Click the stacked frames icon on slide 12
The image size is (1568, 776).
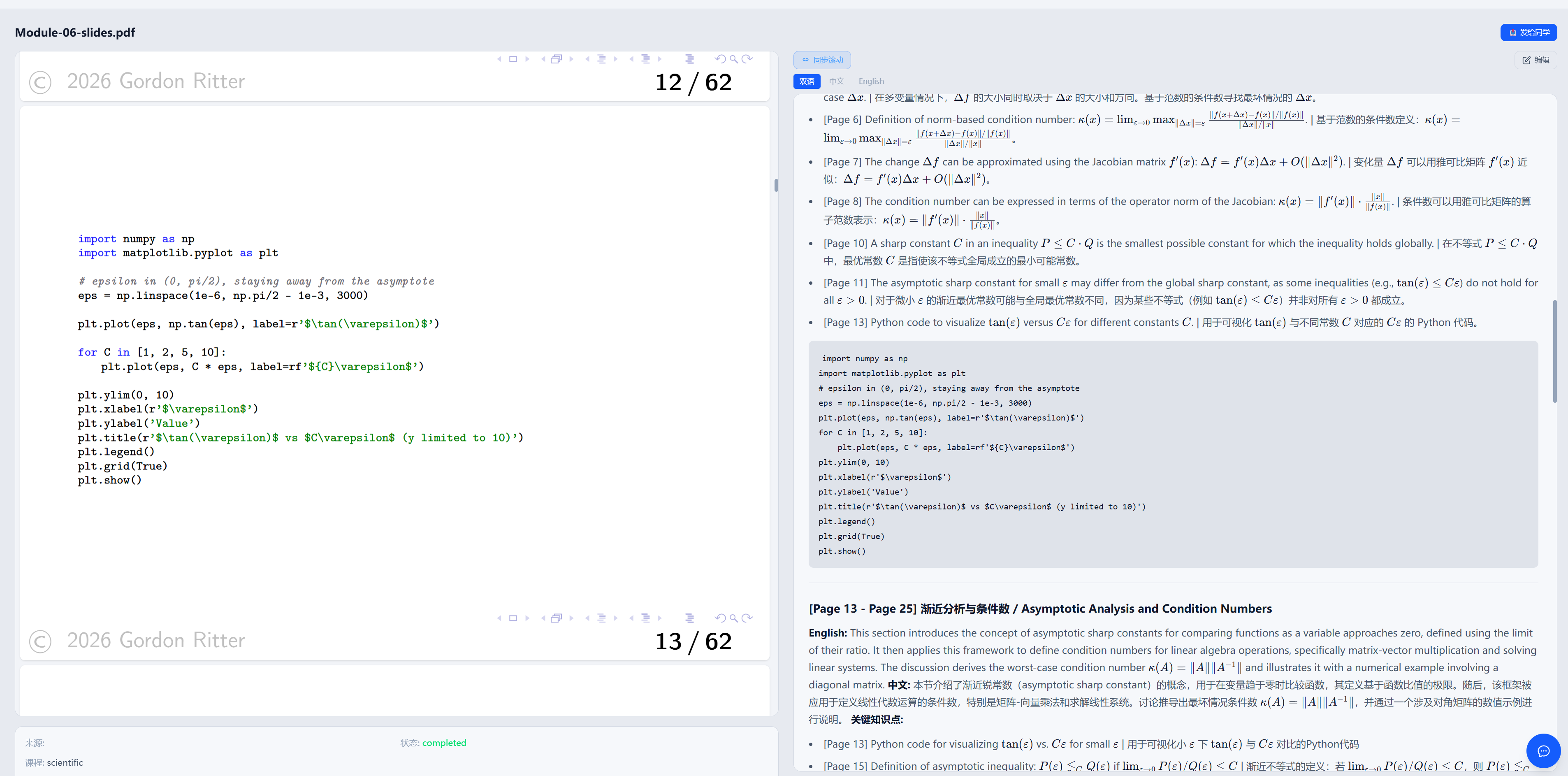(556, 59)
